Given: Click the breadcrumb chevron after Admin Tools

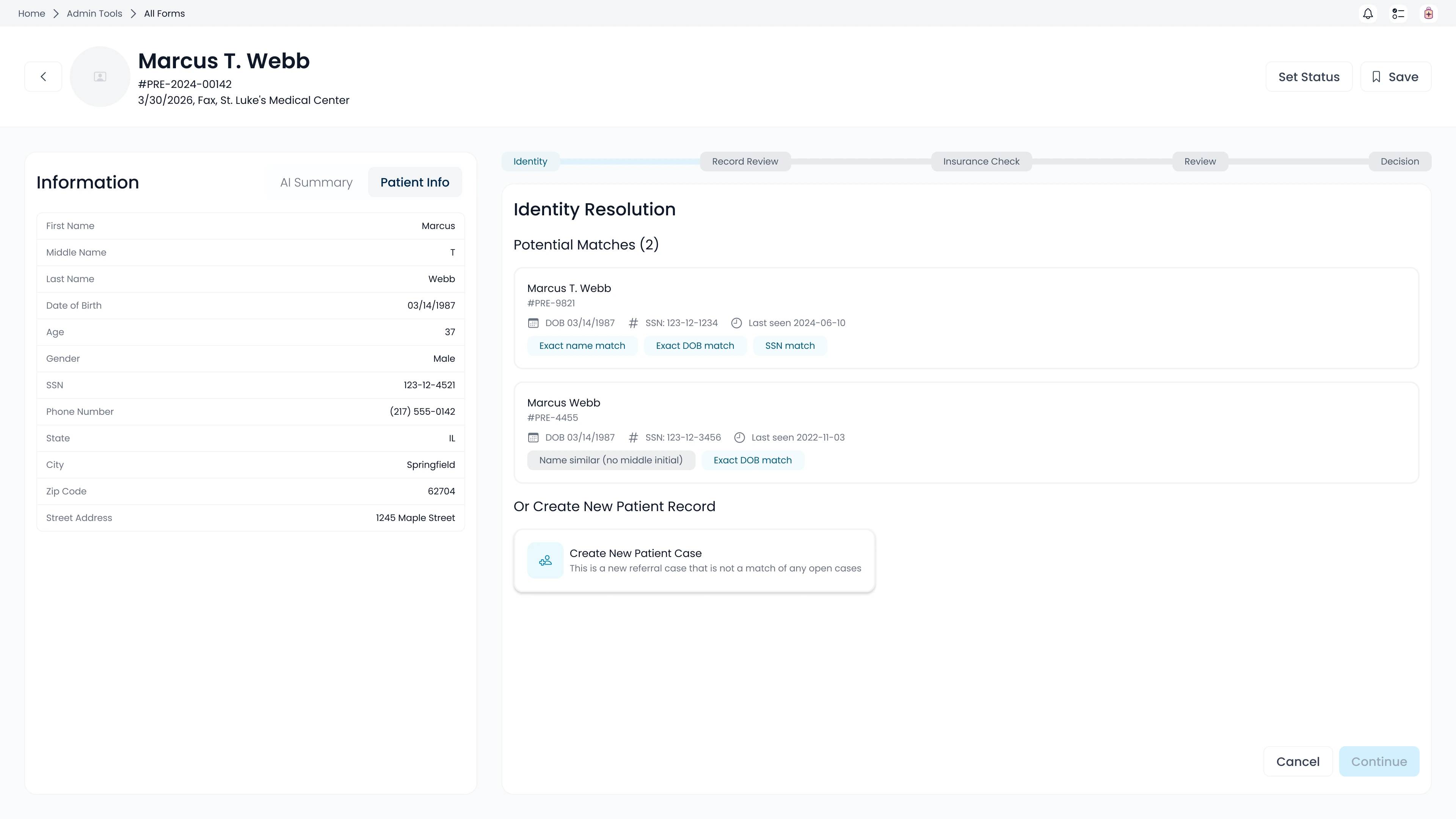Looking at the screenshot, I should [133, 14].
